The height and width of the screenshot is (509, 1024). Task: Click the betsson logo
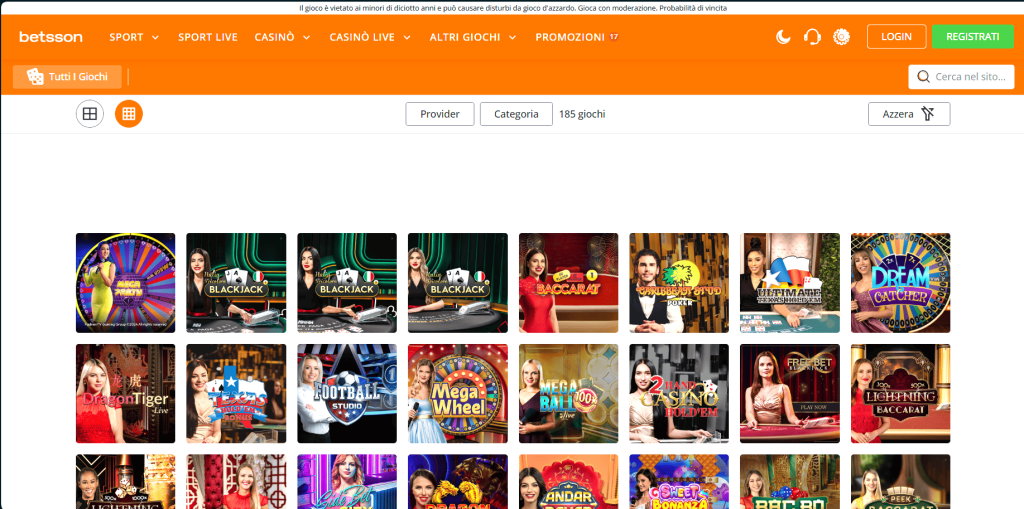51,37
